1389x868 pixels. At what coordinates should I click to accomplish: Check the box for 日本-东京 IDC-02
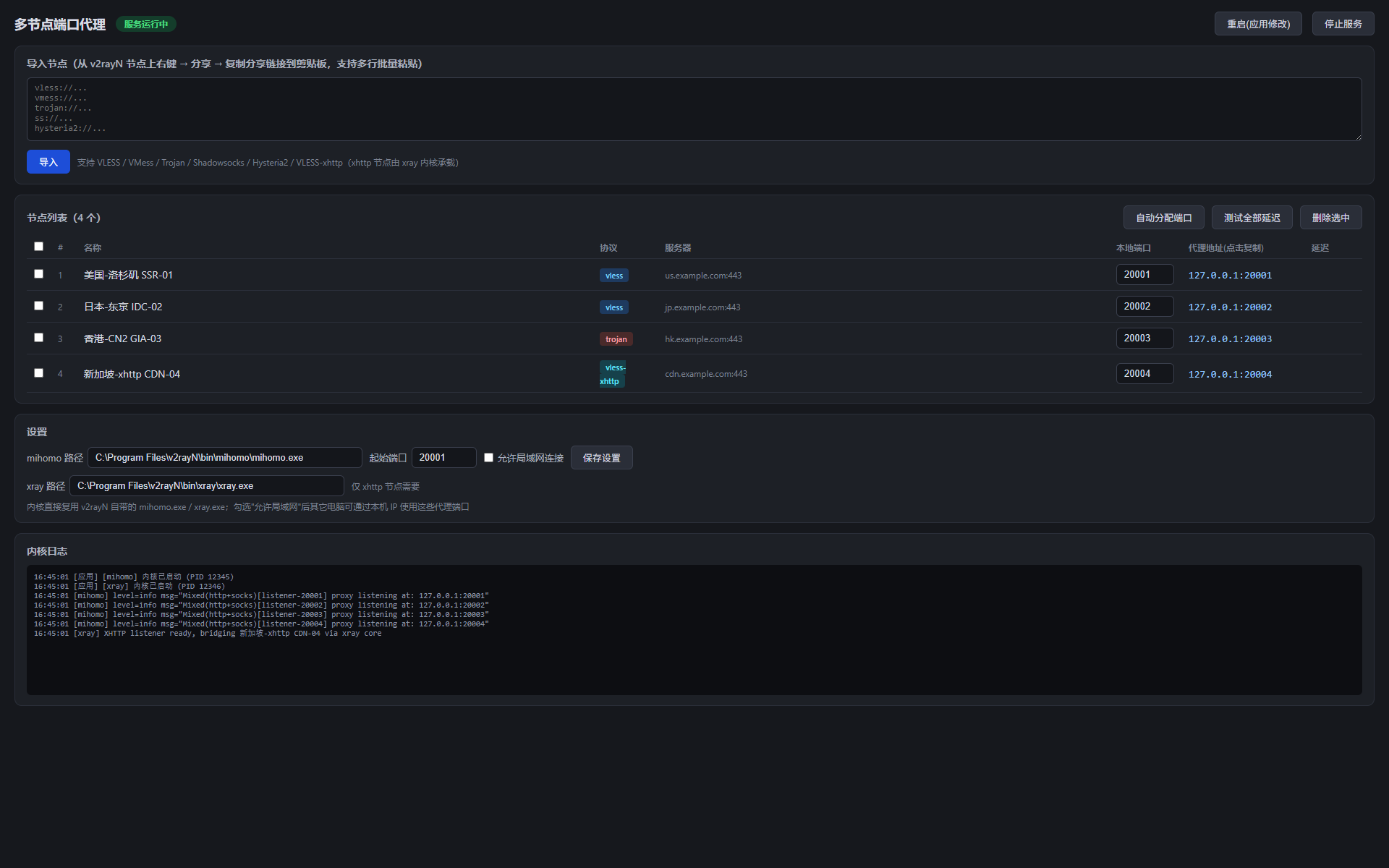(x=39, y=306)
